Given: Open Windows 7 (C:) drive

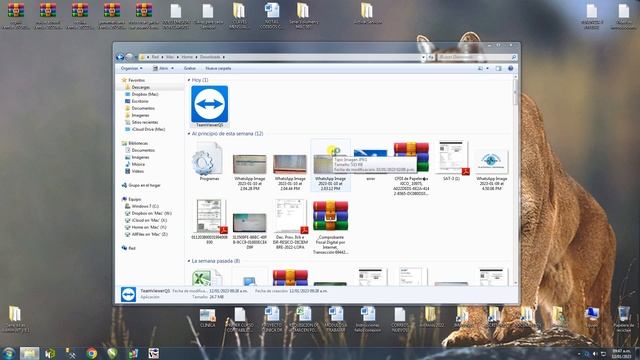Looking at the screenshot, I should coord(145,207).
